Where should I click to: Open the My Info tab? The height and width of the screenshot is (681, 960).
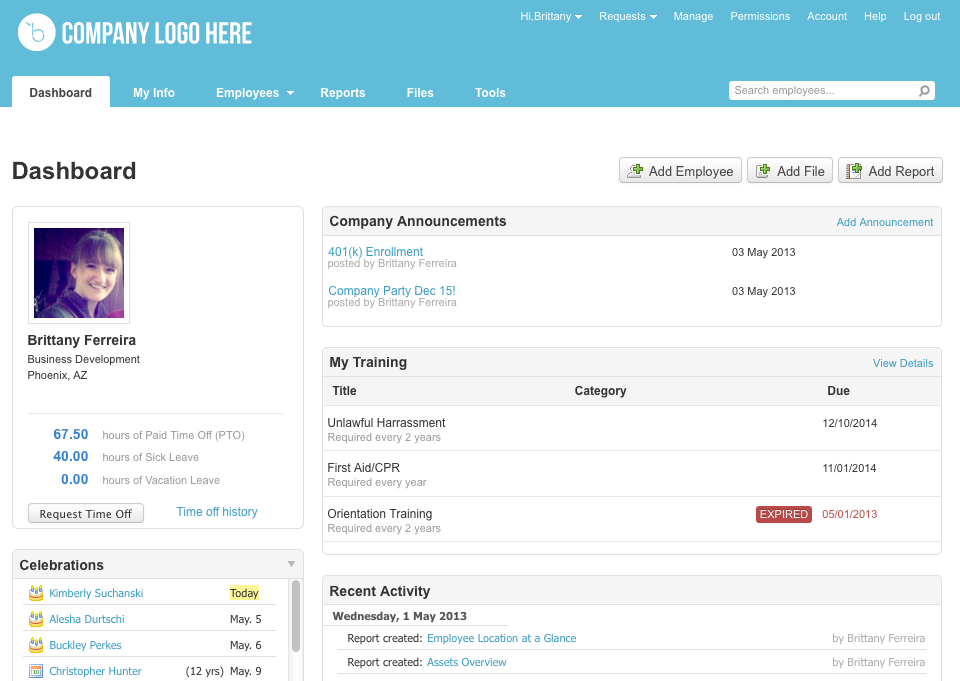154,93
